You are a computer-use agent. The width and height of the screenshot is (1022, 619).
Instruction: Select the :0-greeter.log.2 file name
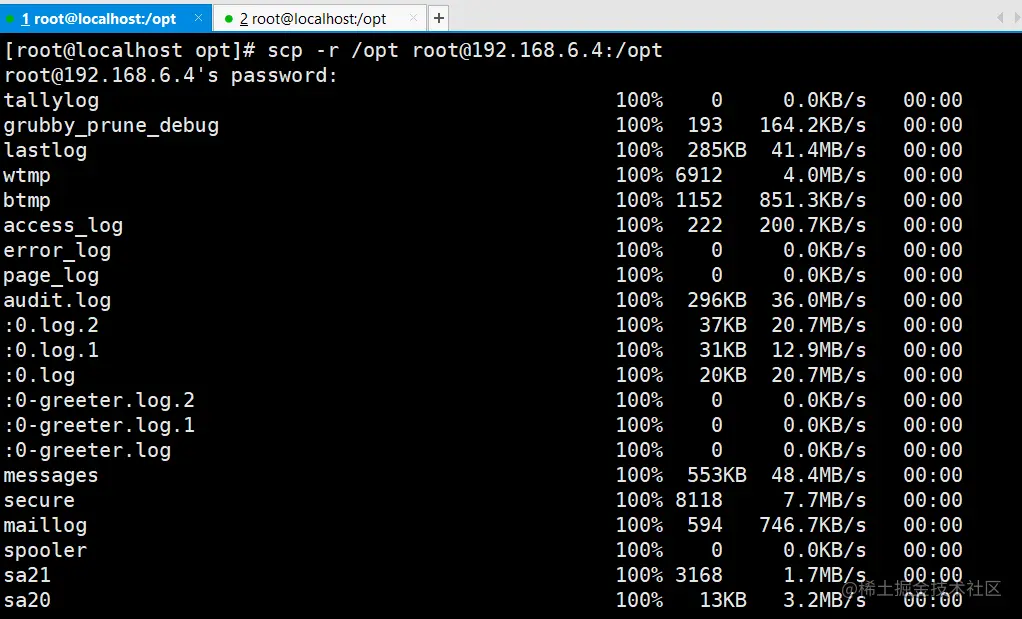pyautogui.click(x=99, y=400)
